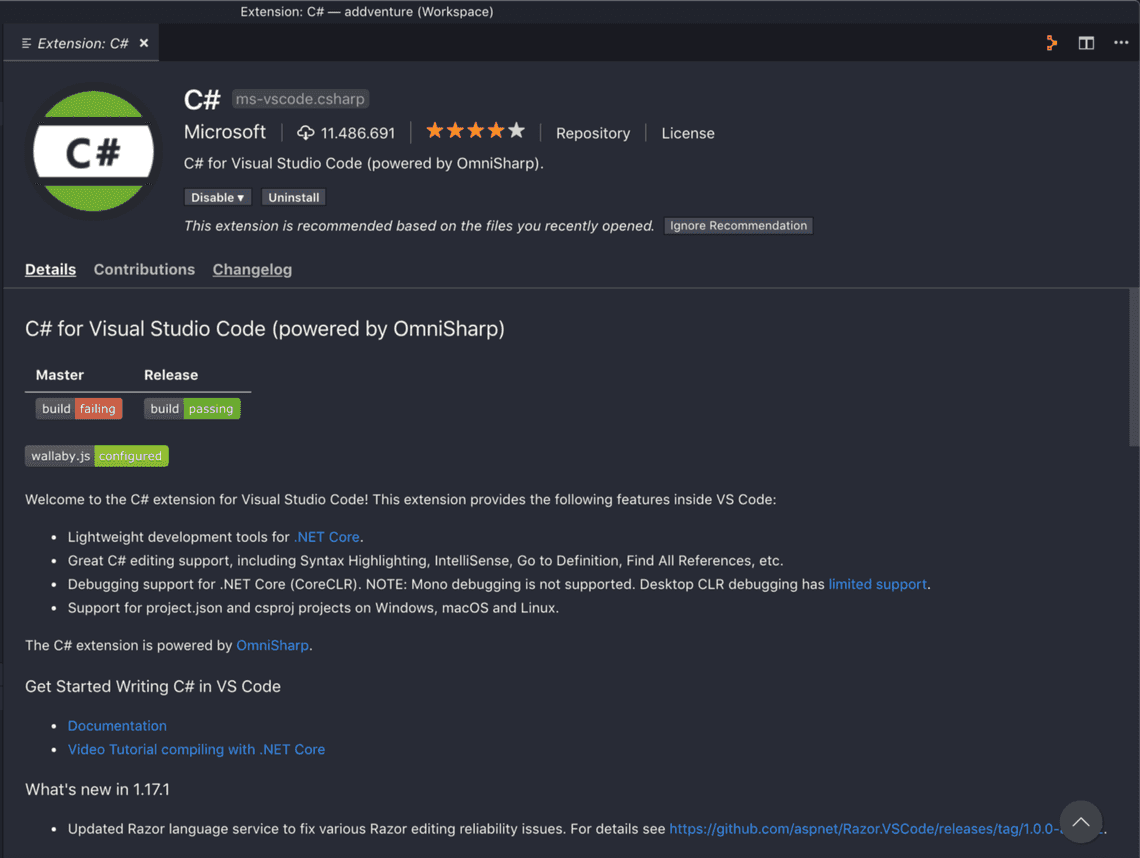Open the Changelog tab
Screen dimensions: 1140x858
[x=252, y=269]
